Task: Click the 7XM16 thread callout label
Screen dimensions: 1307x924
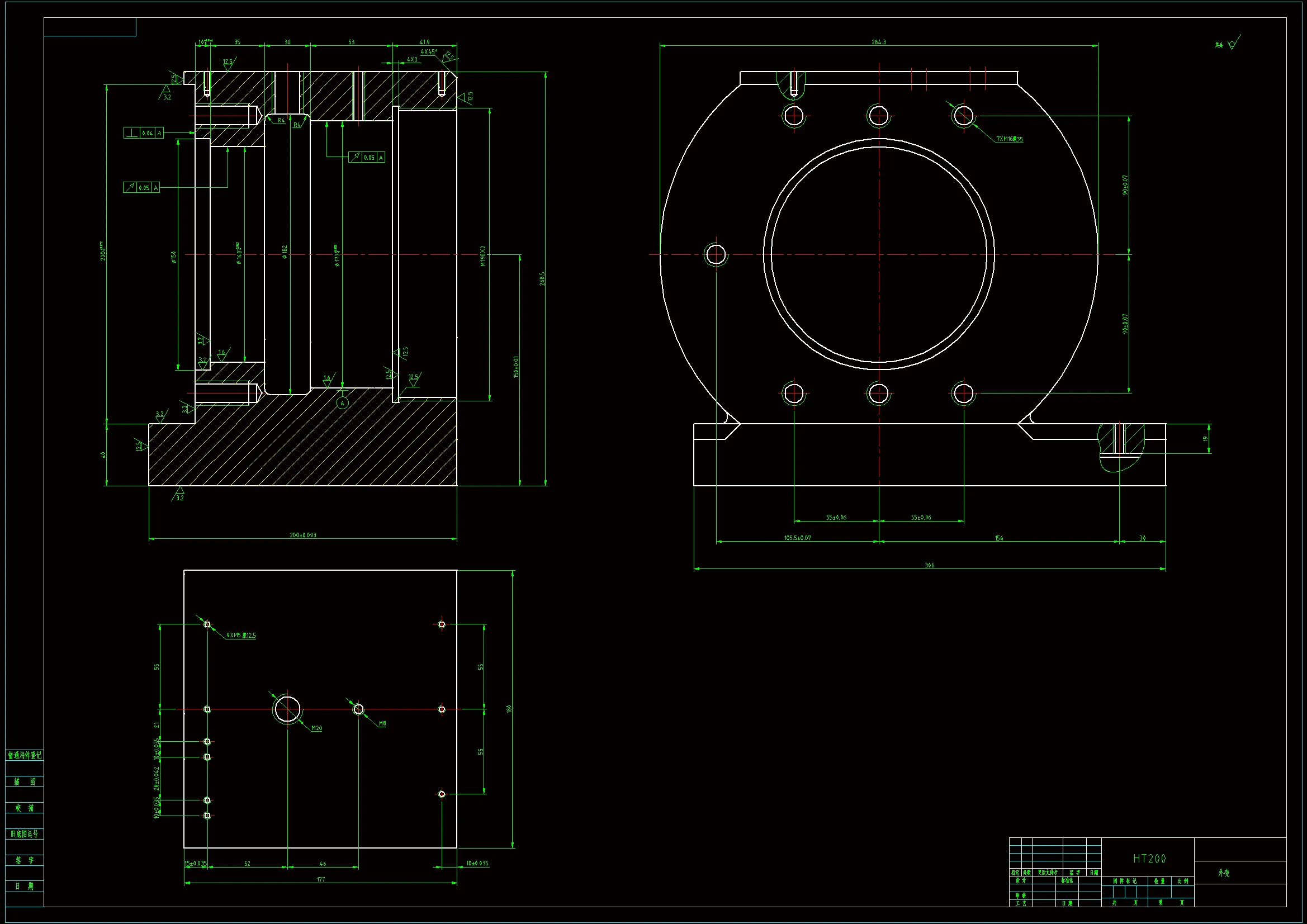Action: coord(1009,139)
